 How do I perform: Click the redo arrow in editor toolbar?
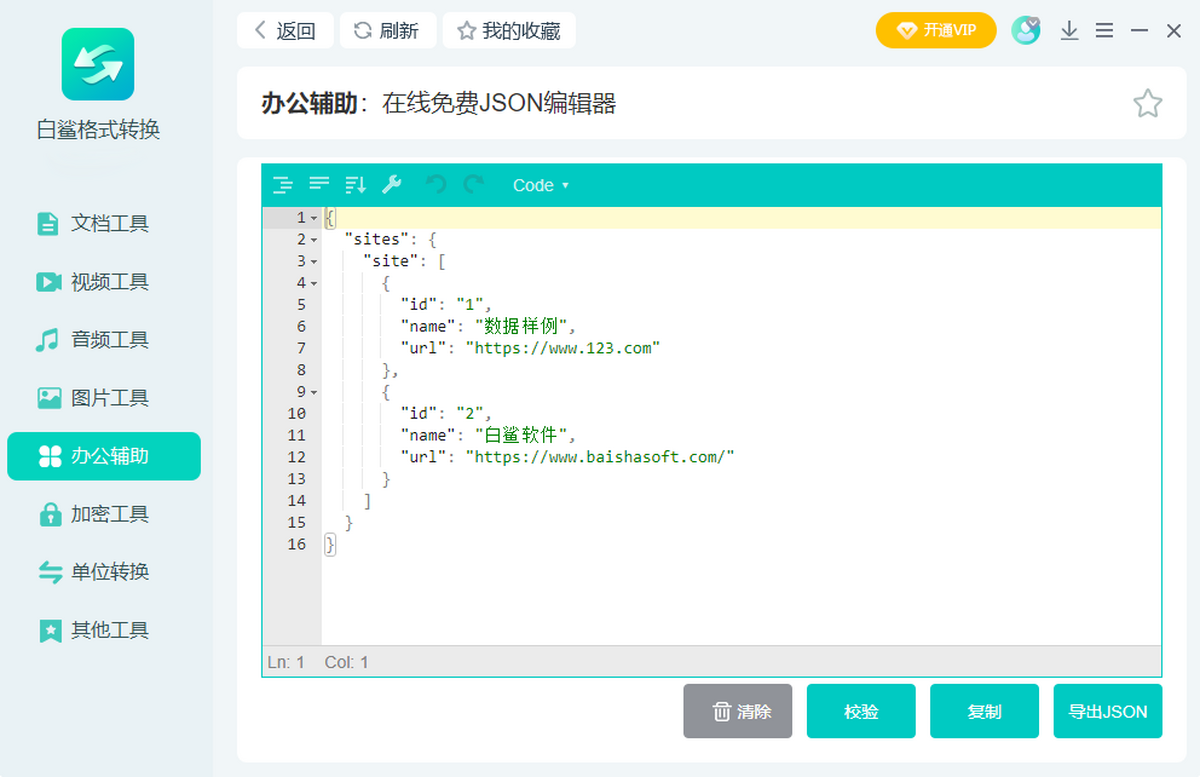click(x=473, y=185)
